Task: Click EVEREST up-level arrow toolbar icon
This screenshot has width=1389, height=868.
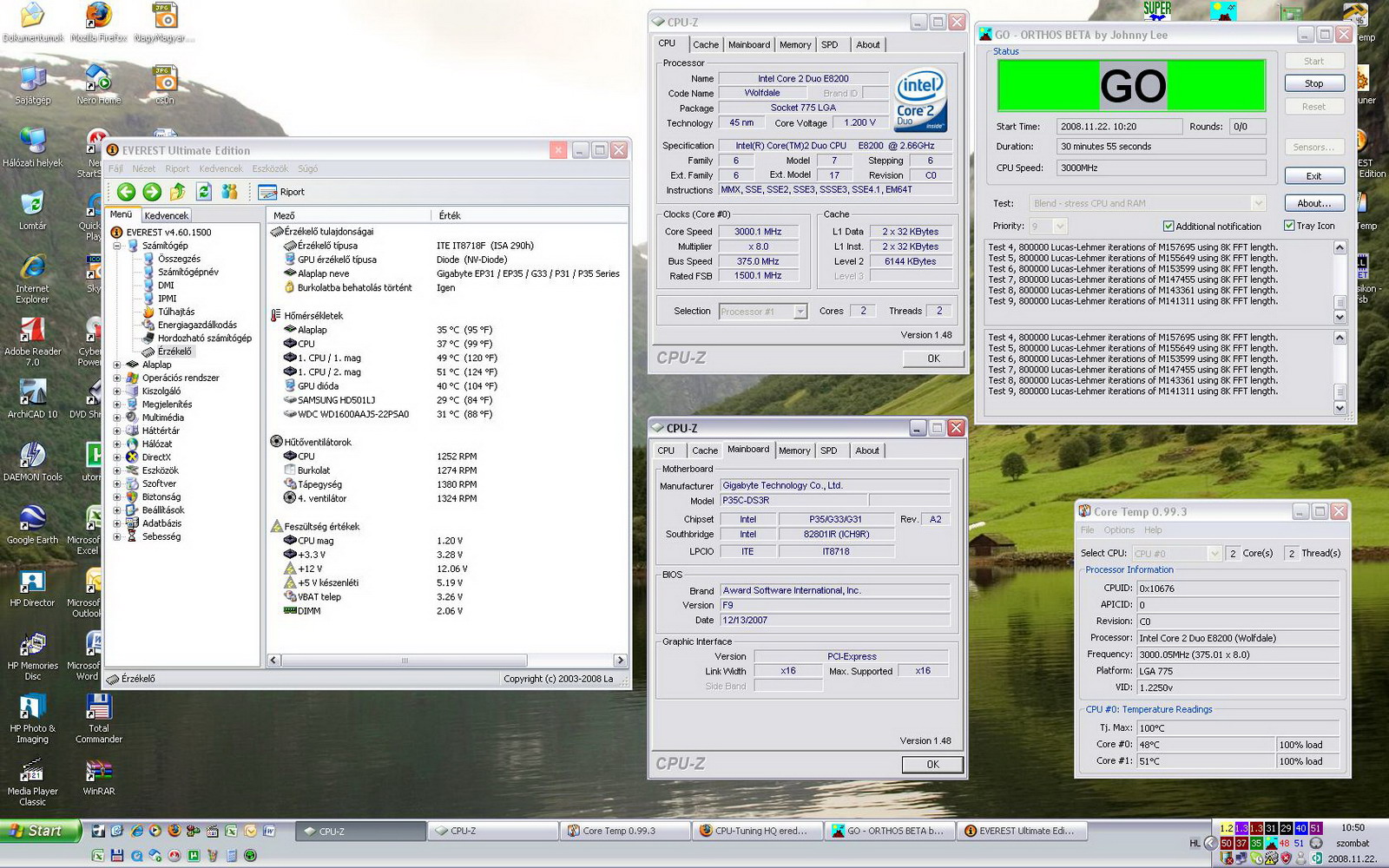Action: 178,192
